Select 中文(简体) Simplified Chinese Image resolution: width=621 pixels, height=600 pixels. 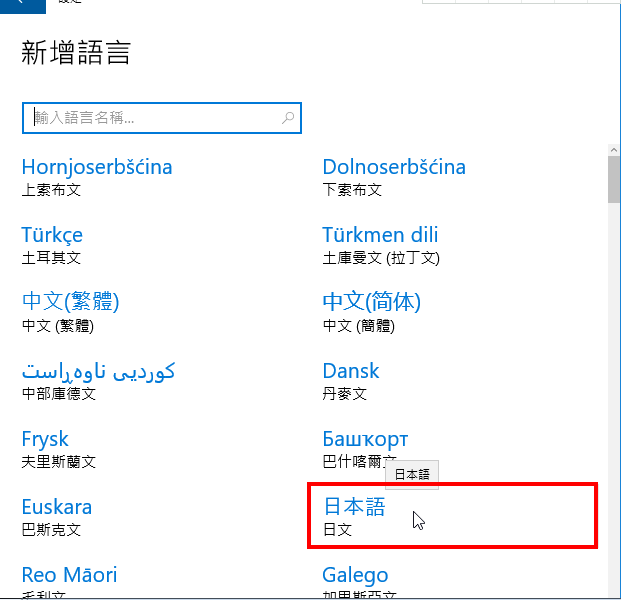tap(371, 313)
